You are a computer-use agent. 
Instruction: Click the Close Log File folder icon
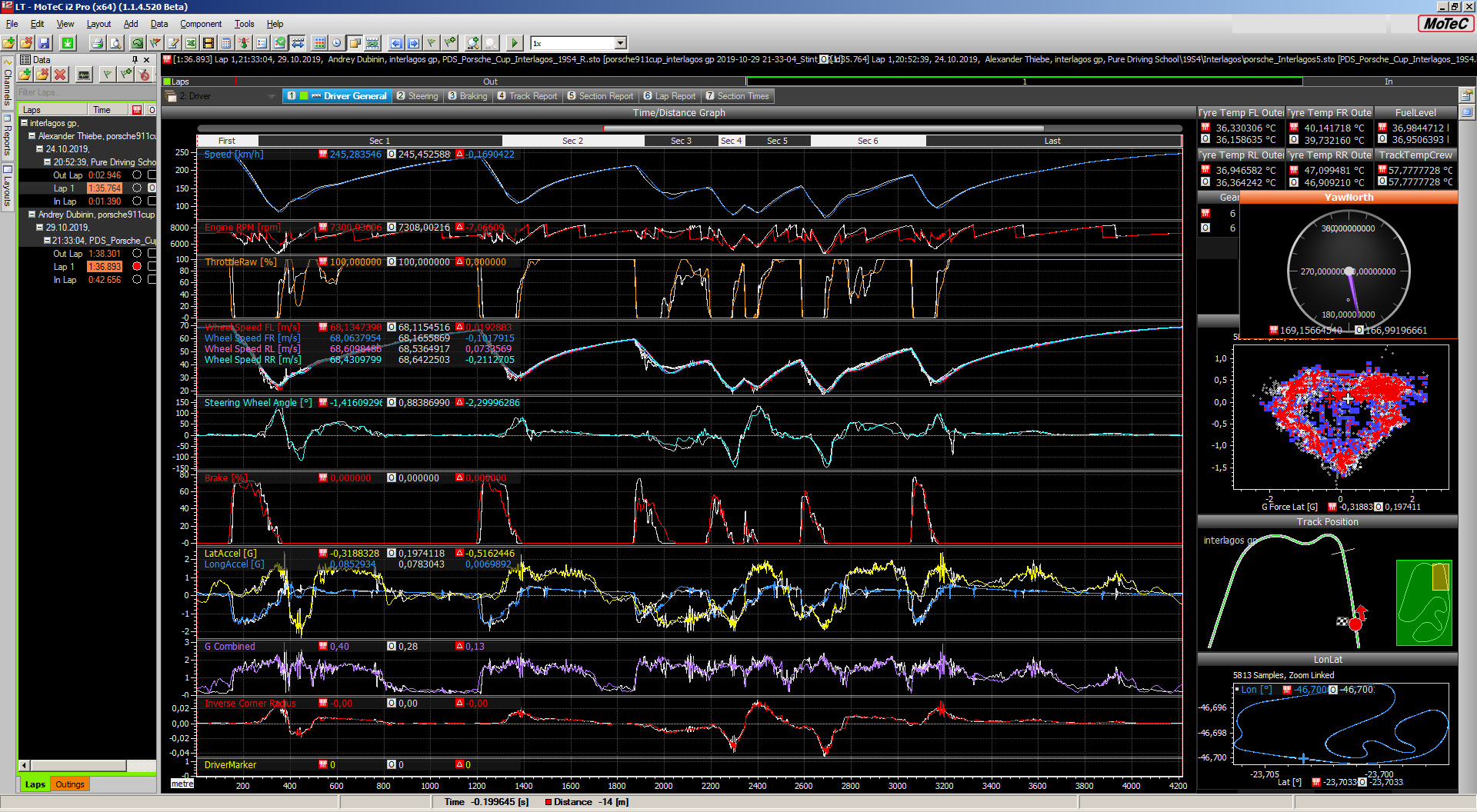(26, 43)
